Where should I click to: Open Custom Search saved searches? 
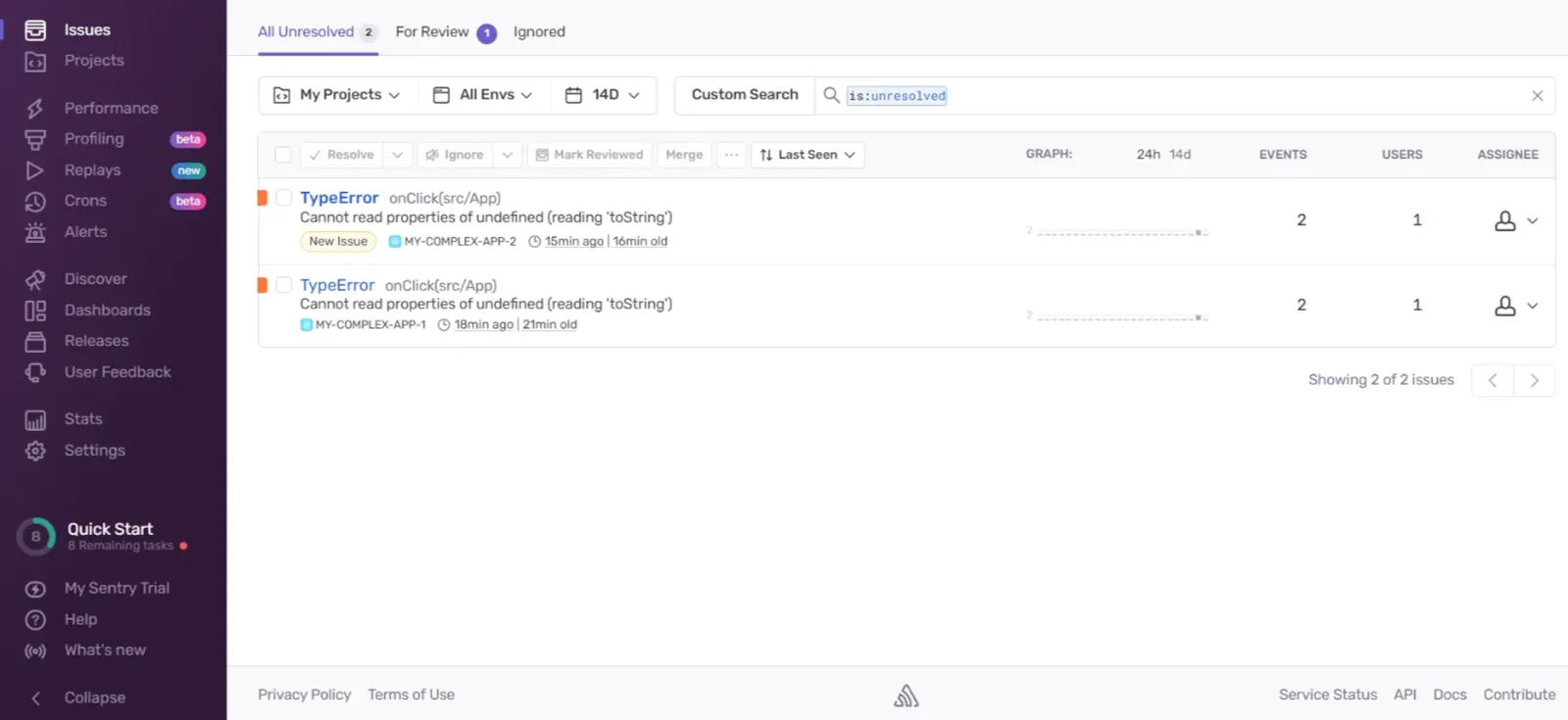(x=745, y=95)
